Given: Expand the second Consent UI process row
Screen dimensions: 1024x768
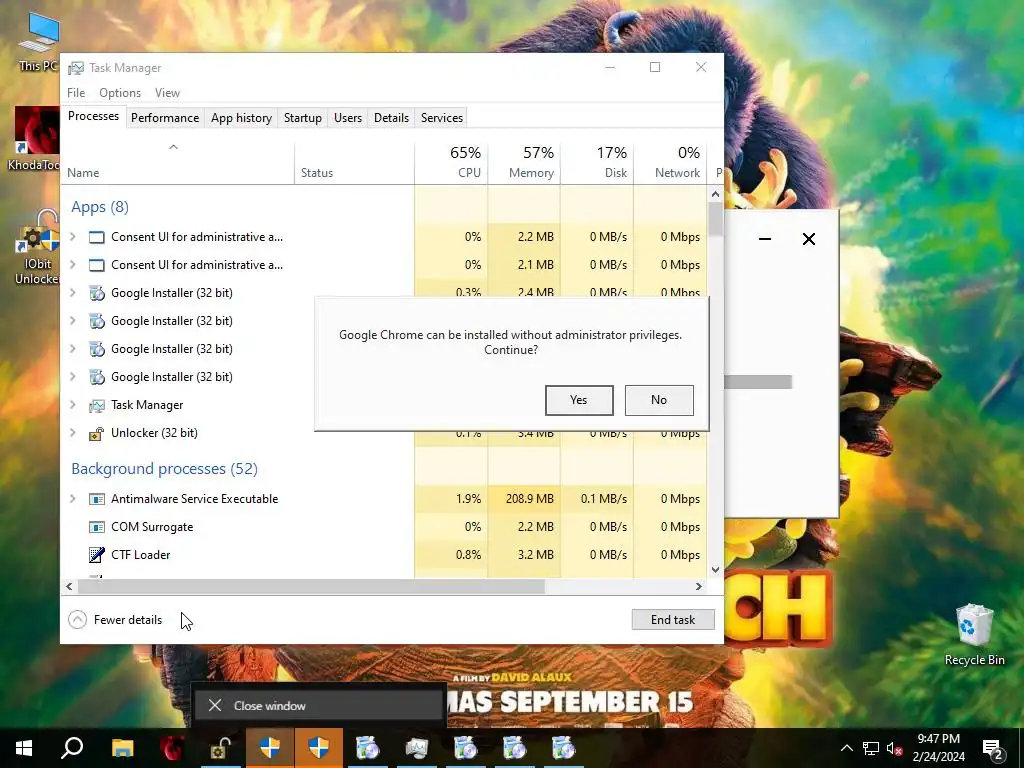Looking at the screenshot, I should (73, 265).
